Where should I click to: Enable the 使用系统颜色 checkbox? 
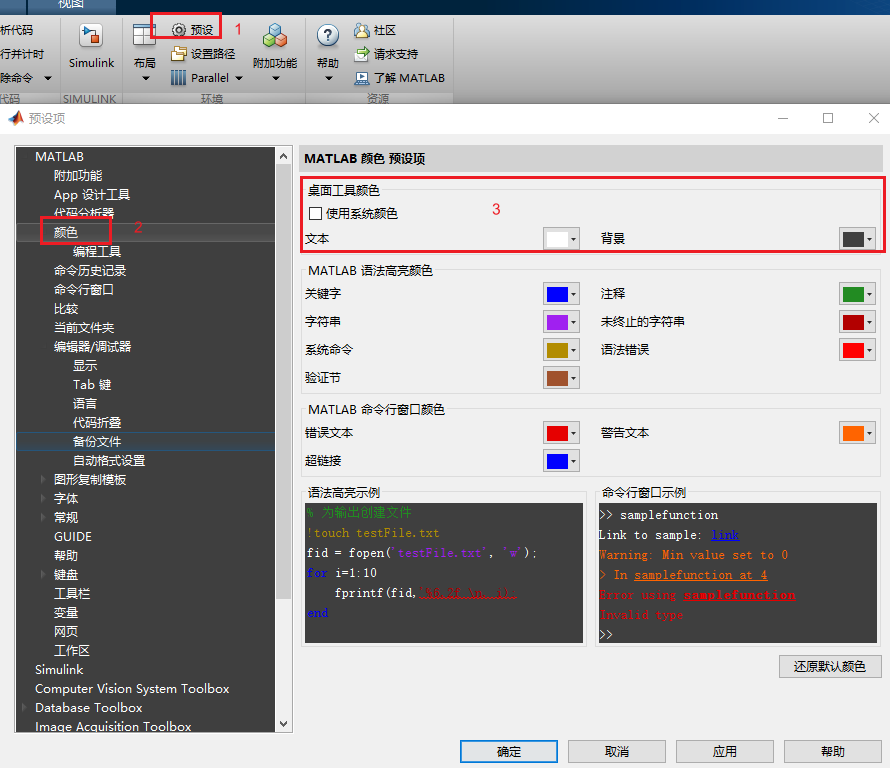315,213
